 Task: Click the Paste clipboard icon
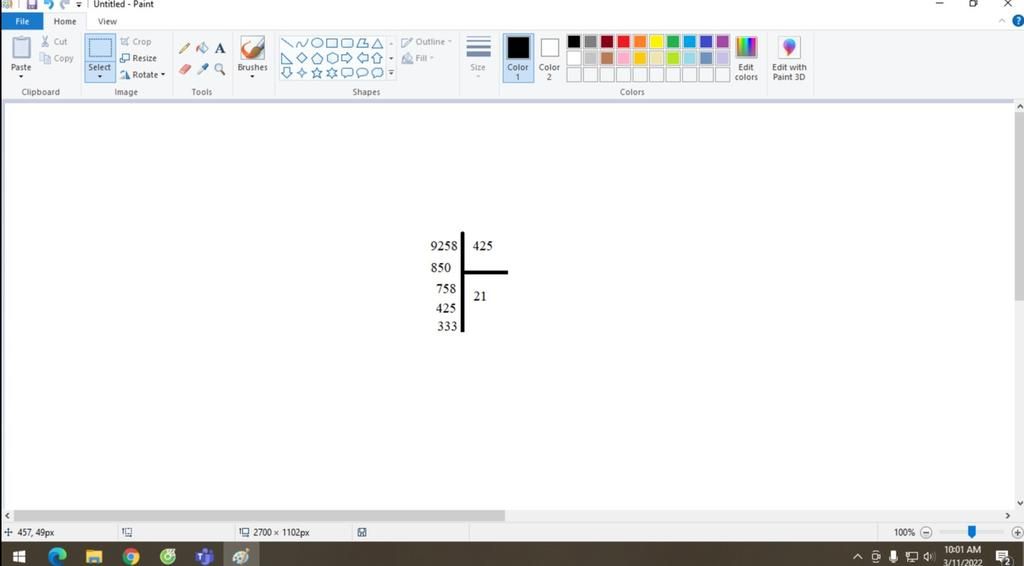(x=21, y=48)
